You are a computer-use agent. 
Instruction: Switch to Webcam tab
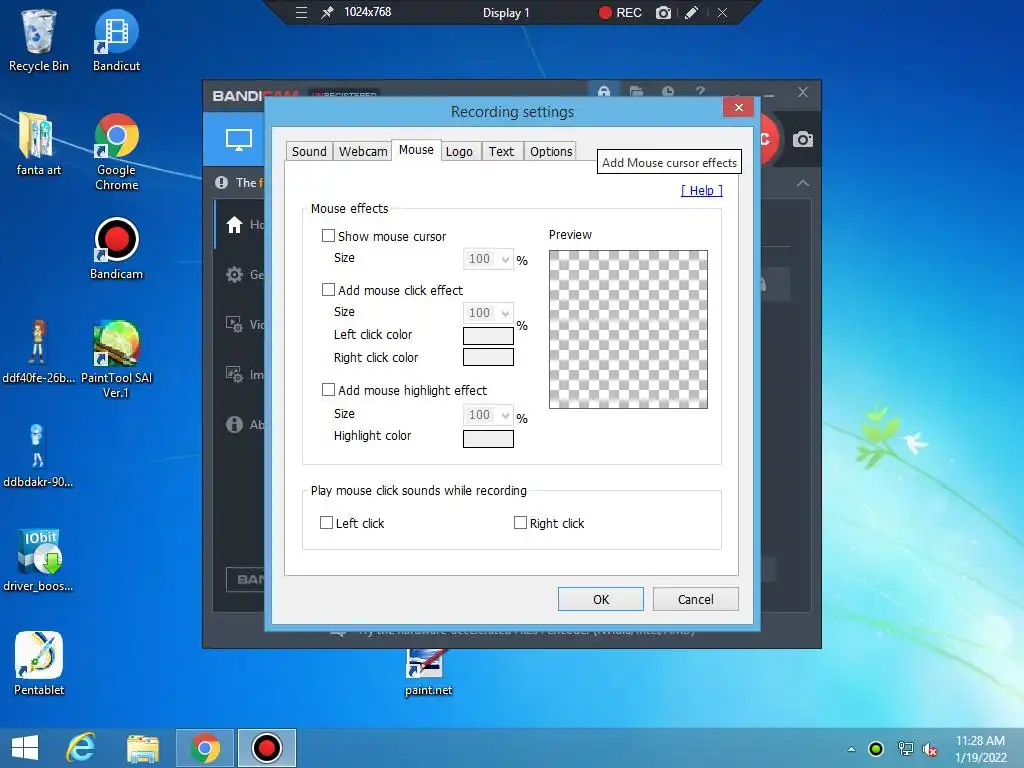(x=363, y=152)
